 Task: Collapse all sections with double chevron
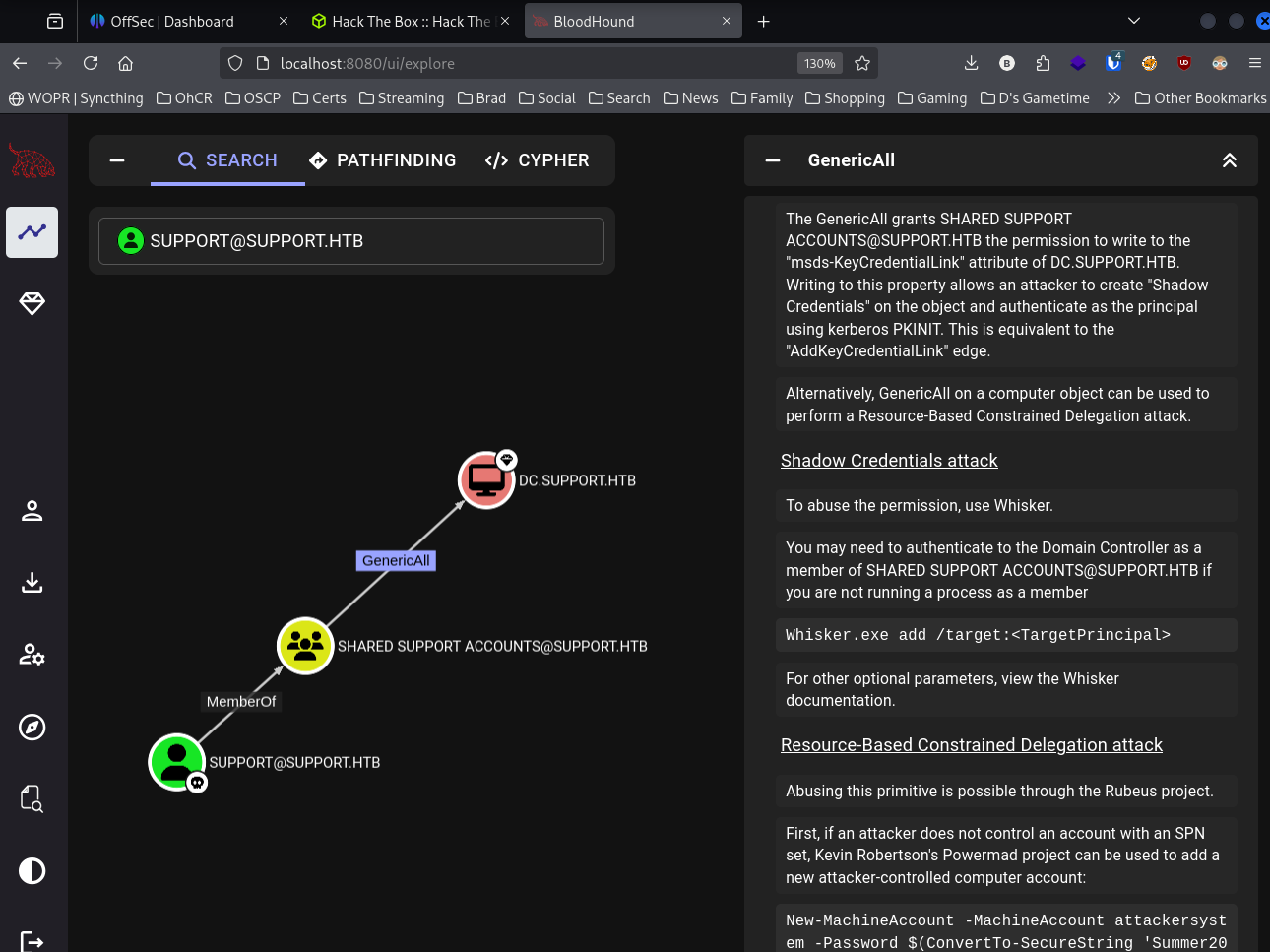pos(1230,160)
